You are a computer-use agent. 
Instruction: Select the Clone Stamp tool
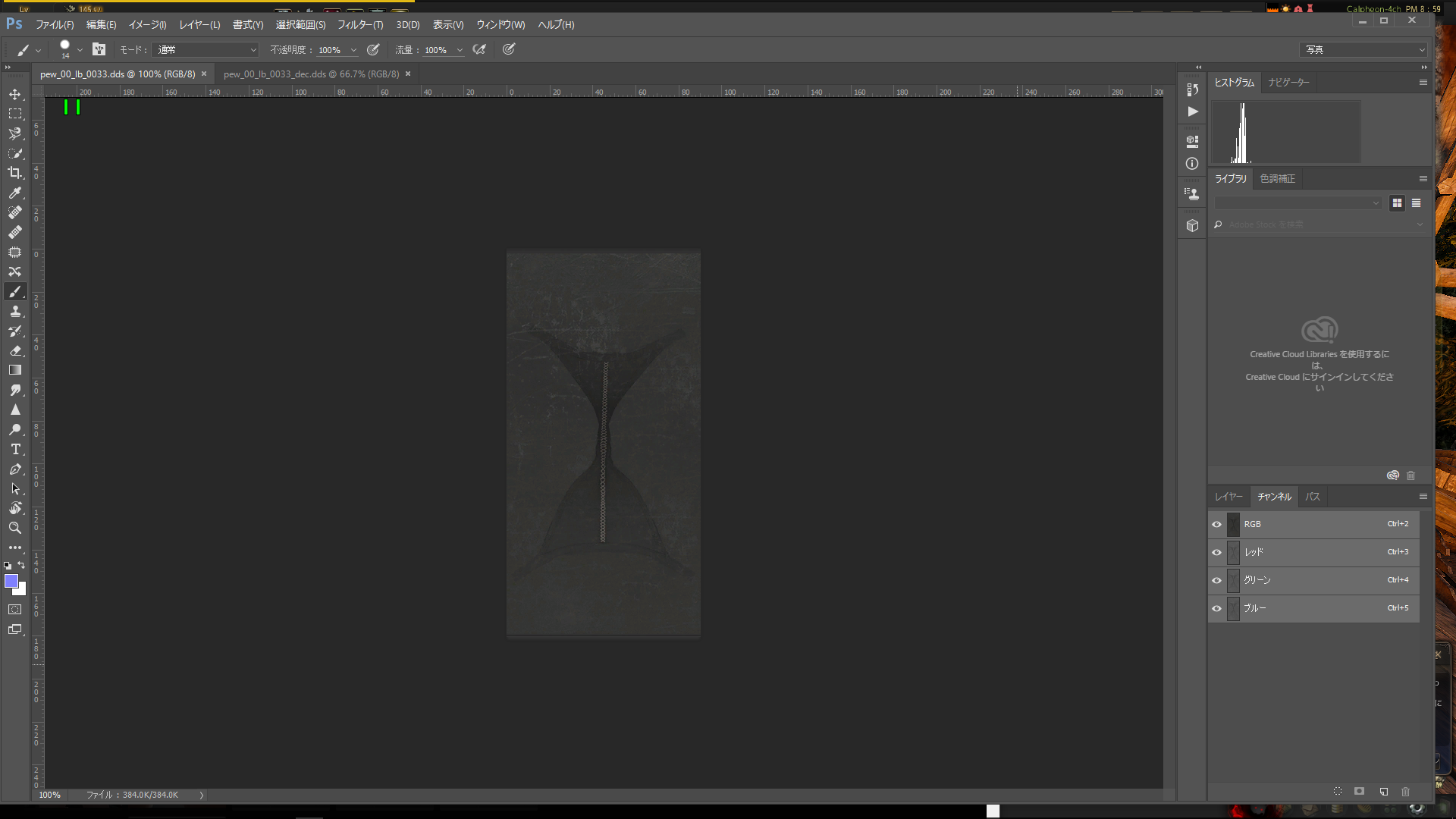pos(14,311)
